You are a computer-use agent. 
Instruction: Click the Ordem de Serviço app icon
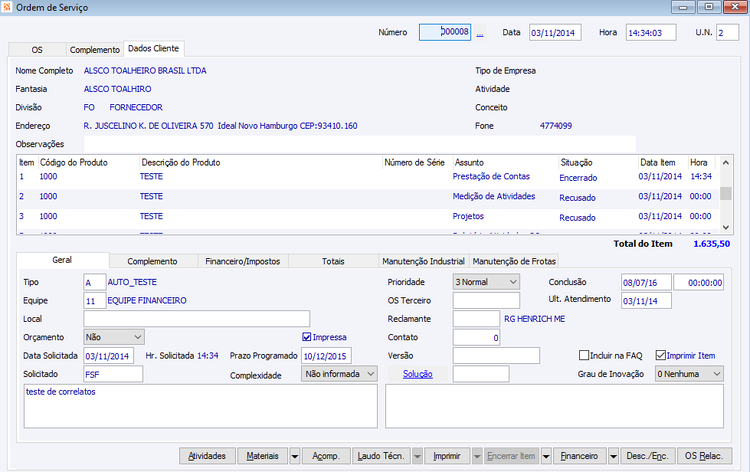pyautogui.click(x=6, y=8)
